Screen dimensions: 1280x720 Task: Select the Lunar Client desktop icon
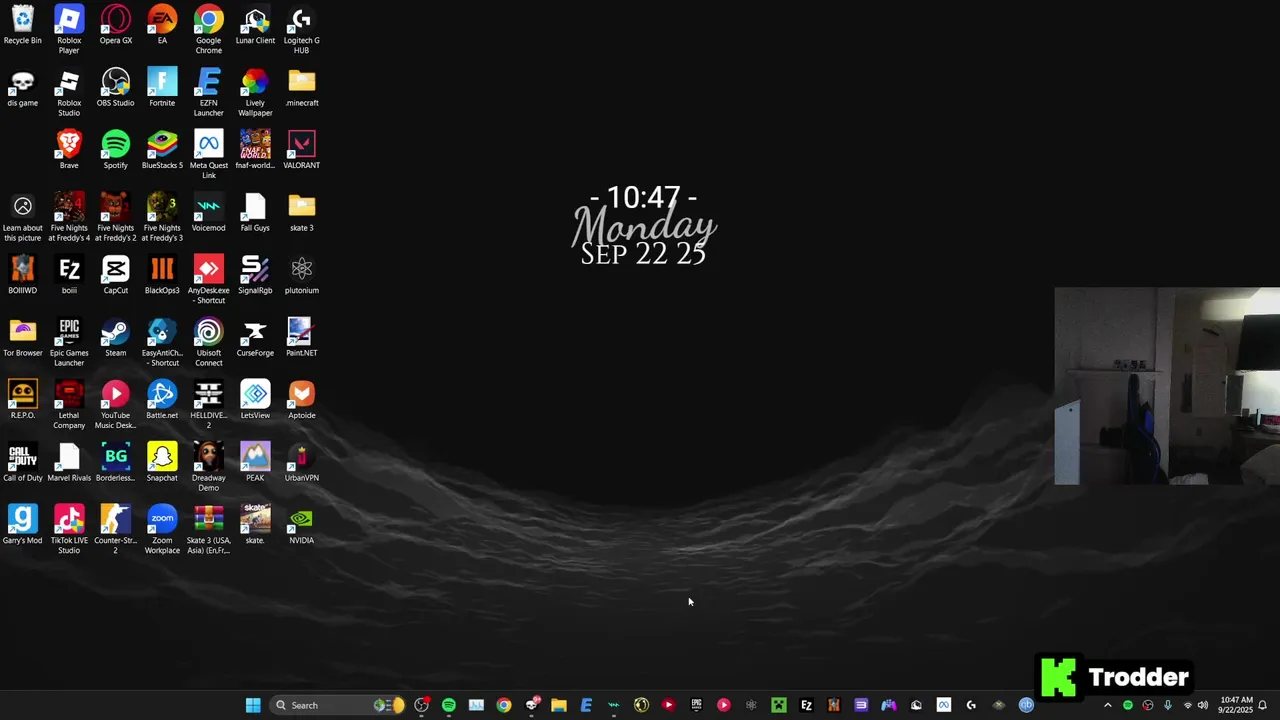[255, 26]
